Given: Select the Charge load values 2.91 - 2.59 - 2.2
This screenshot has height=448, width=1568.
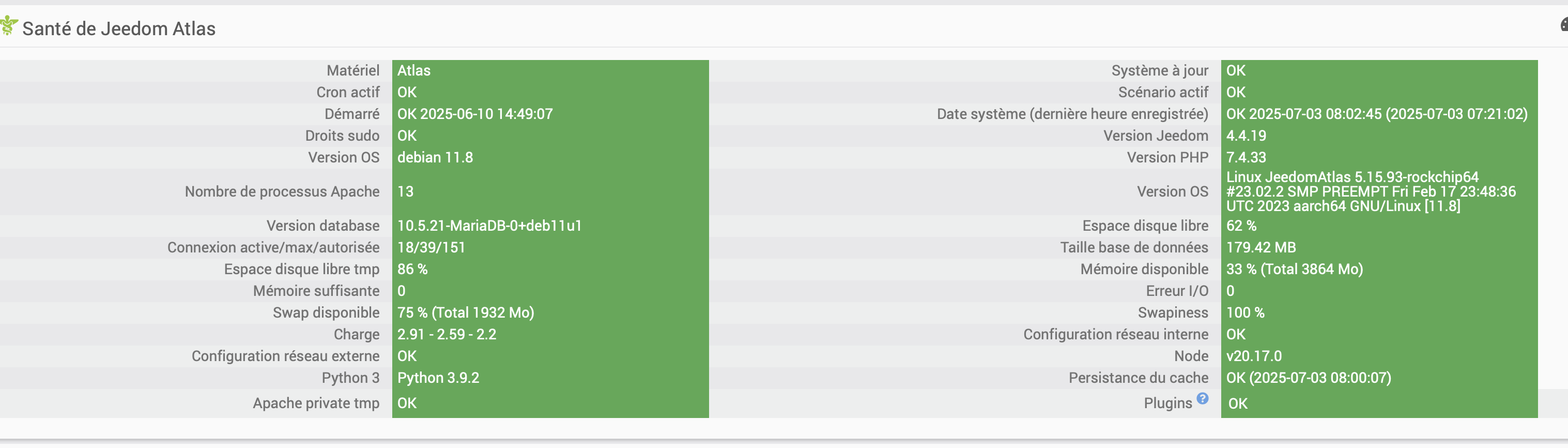Looking at the screenshot, I should point(550,335).
